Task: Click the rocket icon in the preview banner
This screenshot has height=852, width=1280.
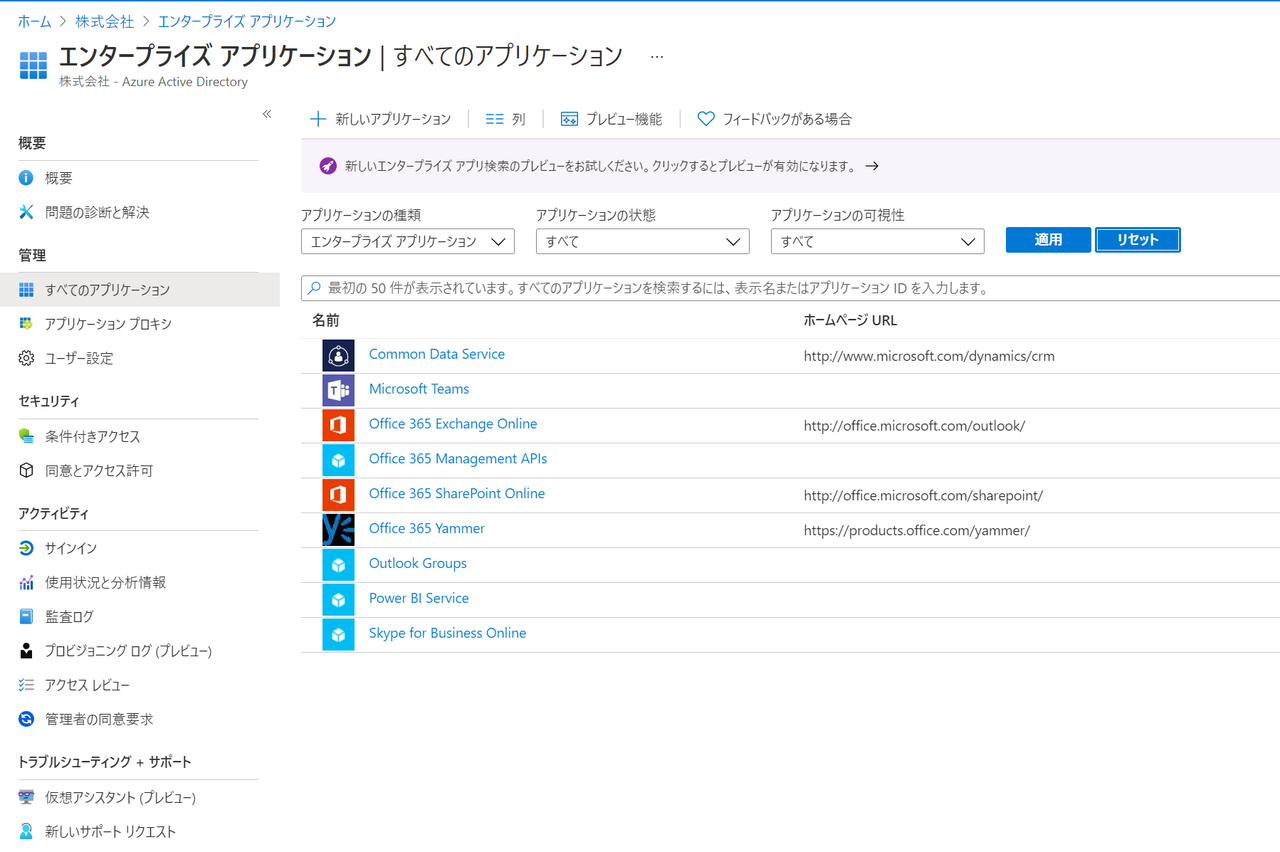Action: coord(328,166)
